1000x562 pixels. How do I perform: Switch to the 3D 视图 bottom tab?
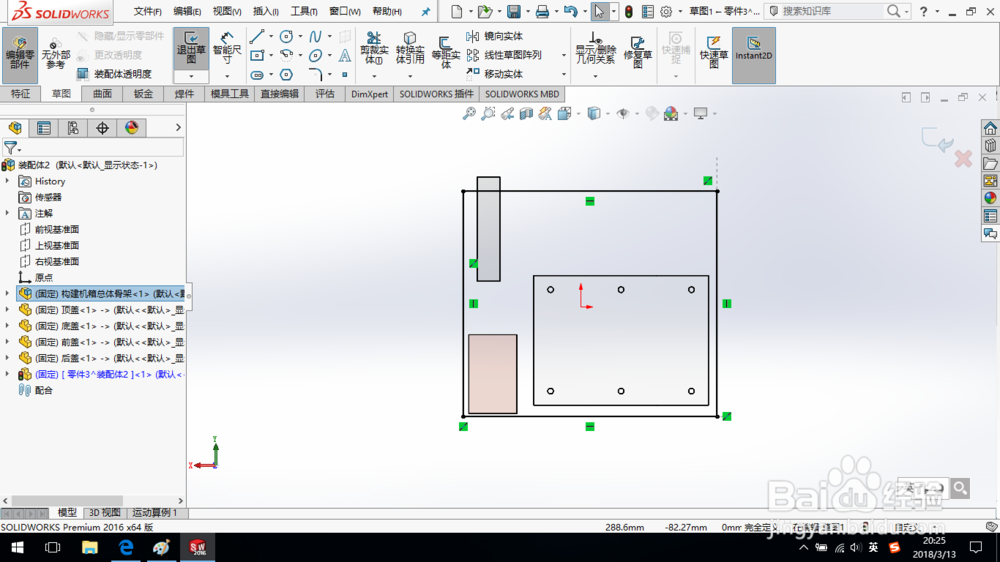[x=105, y=513]
